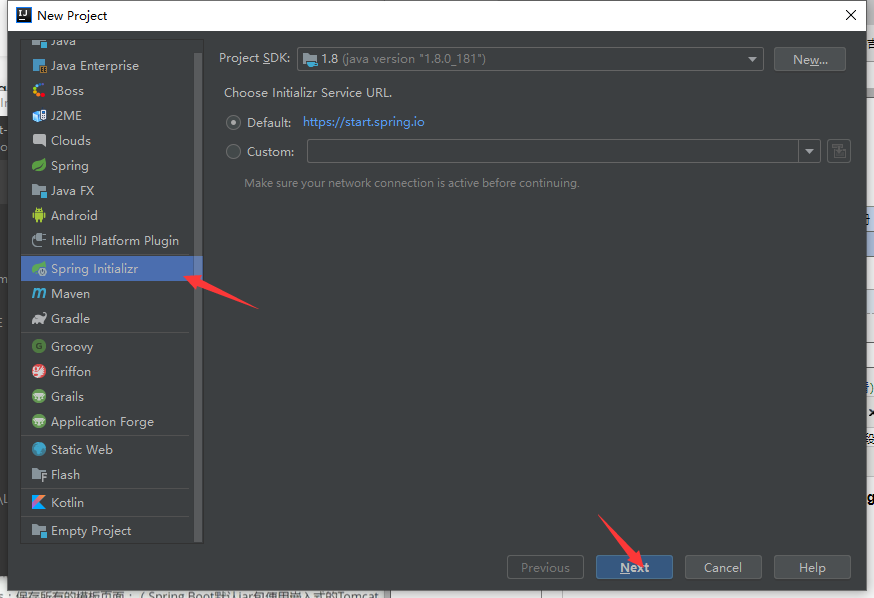
Task: Click the Spring Initializr icon
Action: (x=39, y=269)
